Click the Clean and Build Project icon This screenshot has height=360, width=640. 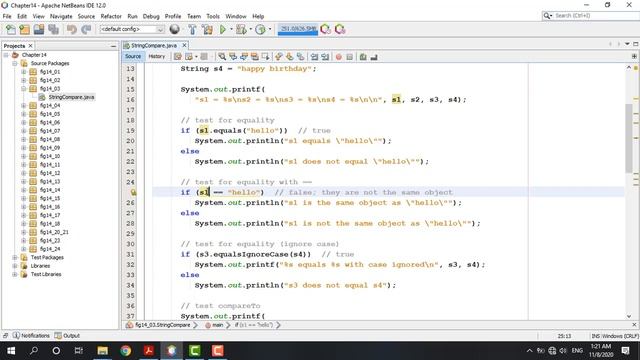[x=207, y=29]
